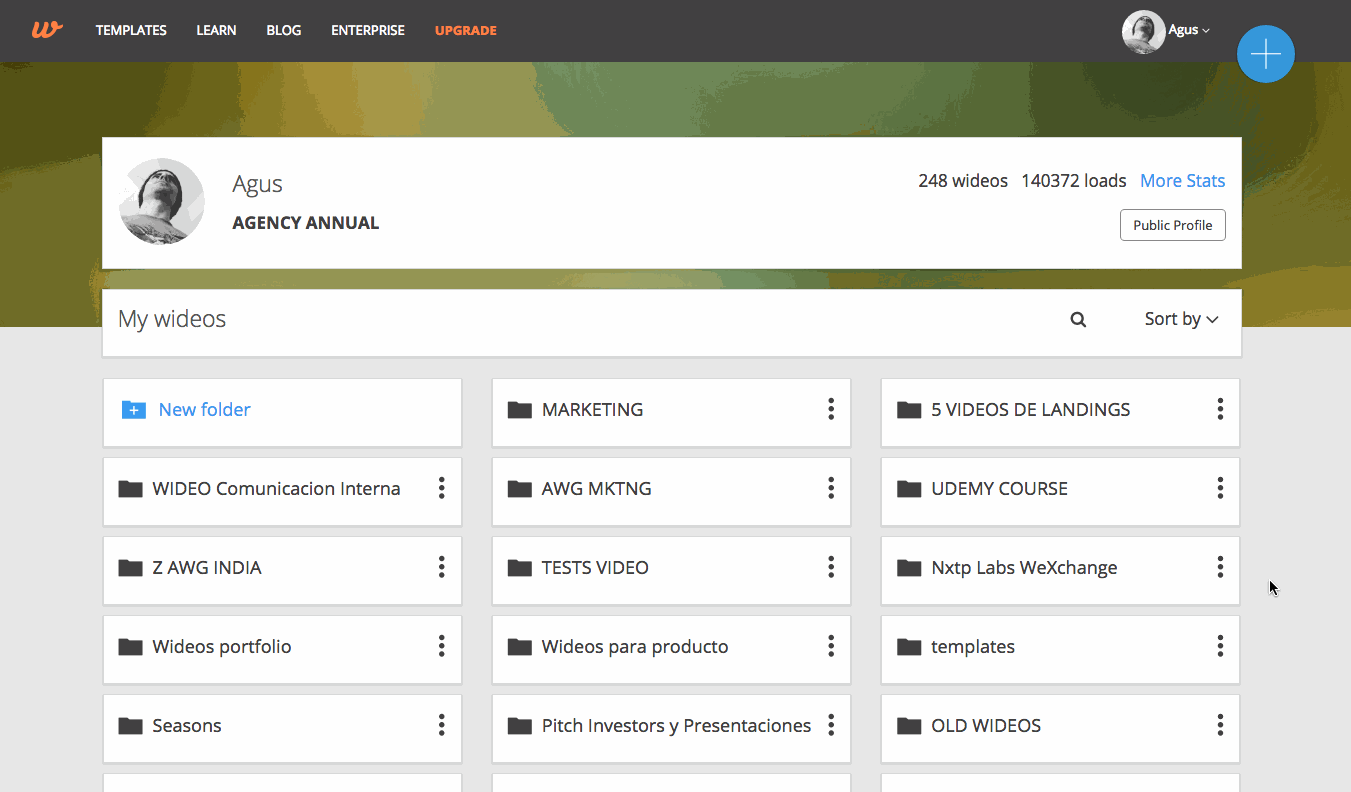Click the 140372 loads count
The image size is (1351, 792).
(1074, 181)
